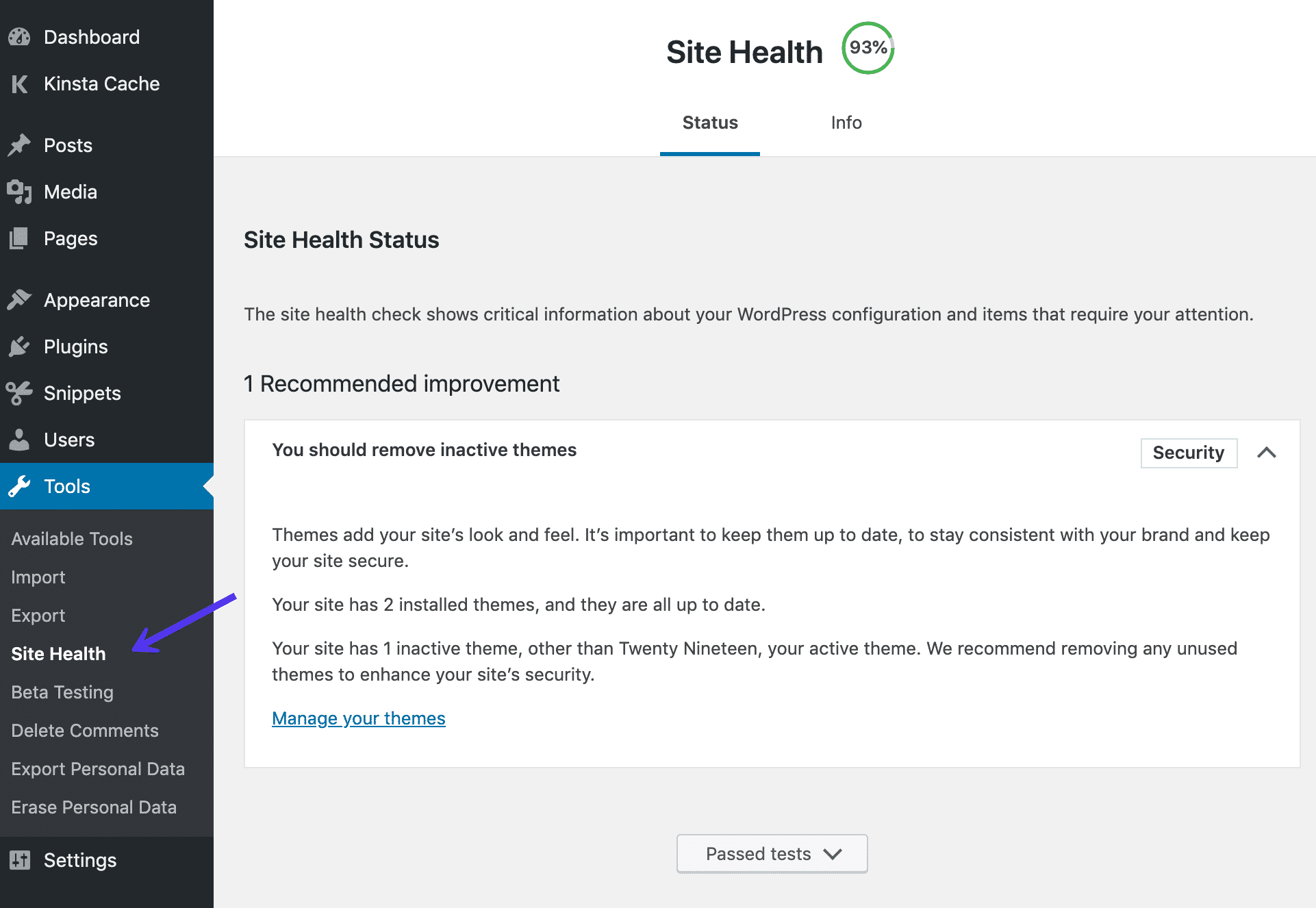Select Beta Testing from Tools submenu
Image resolution: width=1316 pixels, height=908 pixels.
coord(62,692)
